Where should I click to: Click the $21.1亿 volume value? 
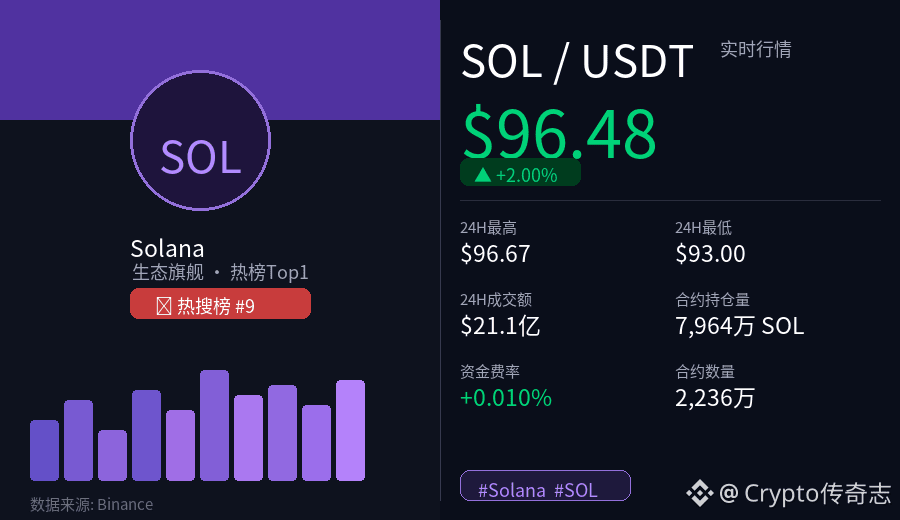coord(500,326)
